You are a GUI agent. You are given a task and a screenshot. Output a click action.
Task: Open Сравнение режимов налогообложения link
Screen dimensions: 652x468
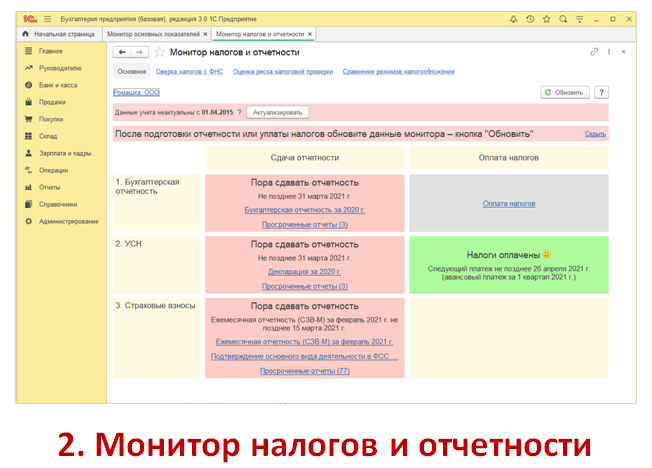[x=398, y=72]
